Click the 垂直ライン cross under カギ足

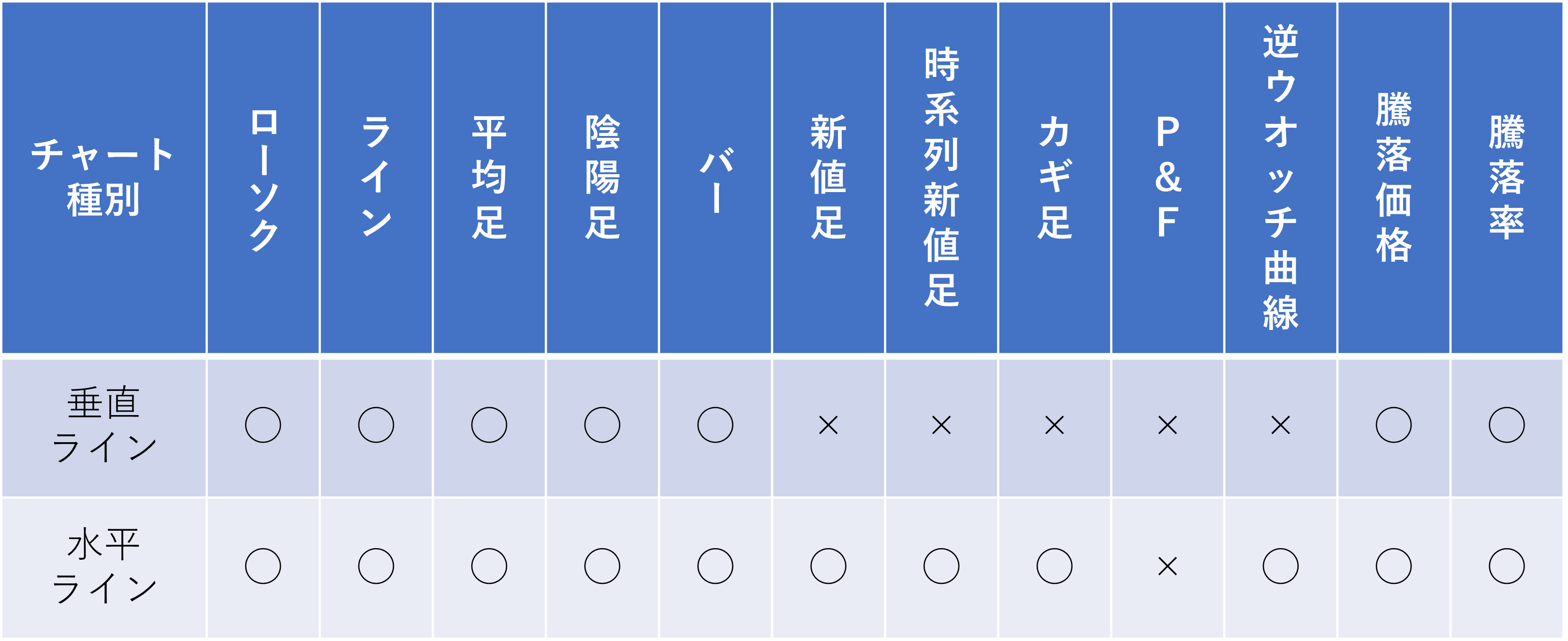tap(1054, 425)
